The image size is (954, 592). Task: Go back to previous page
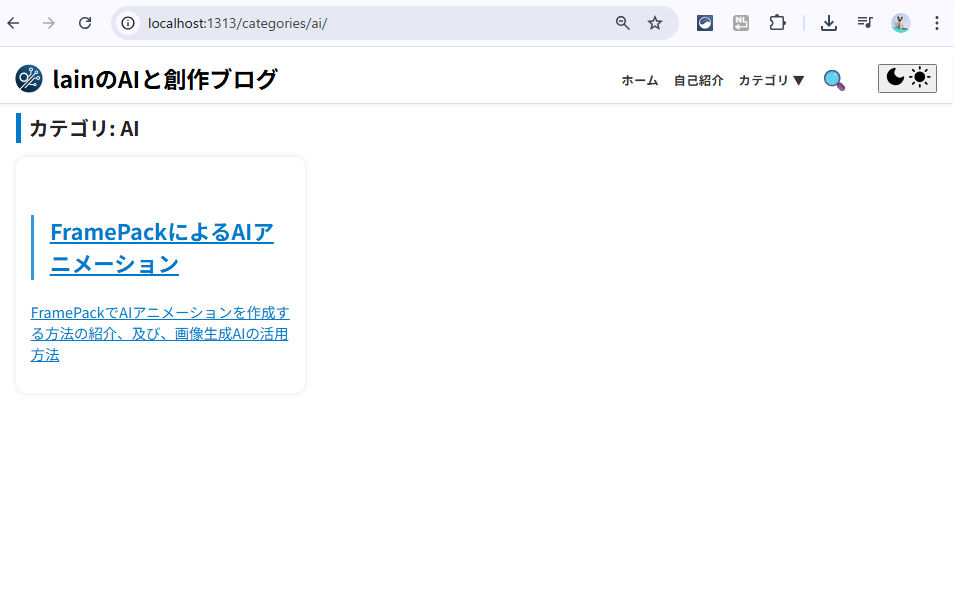pyautogui.click(x=14, y=23)
